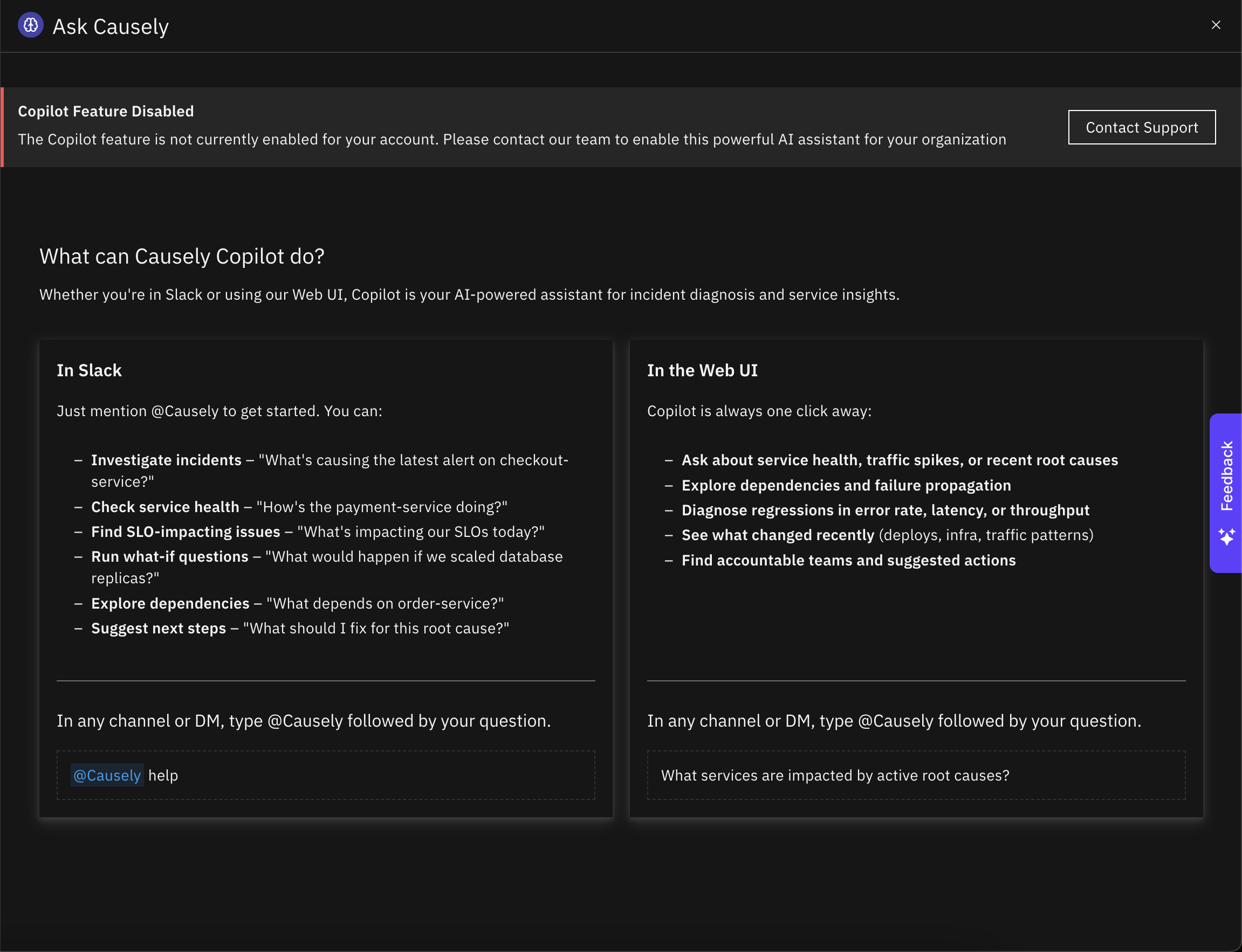Click the 'Whether you're in Slack' intro sentence
Viewport: 1242px width, 952px height.
click(469, 295)
